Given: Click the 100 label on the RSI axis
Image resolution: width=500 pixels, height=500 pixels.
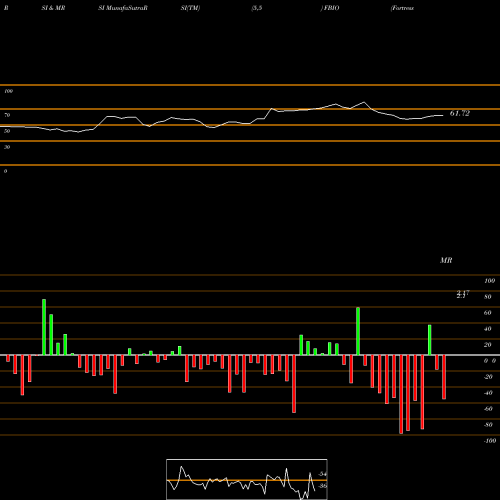Looking at the screenshot, I should pyautogui.click(x=8, y=91).
